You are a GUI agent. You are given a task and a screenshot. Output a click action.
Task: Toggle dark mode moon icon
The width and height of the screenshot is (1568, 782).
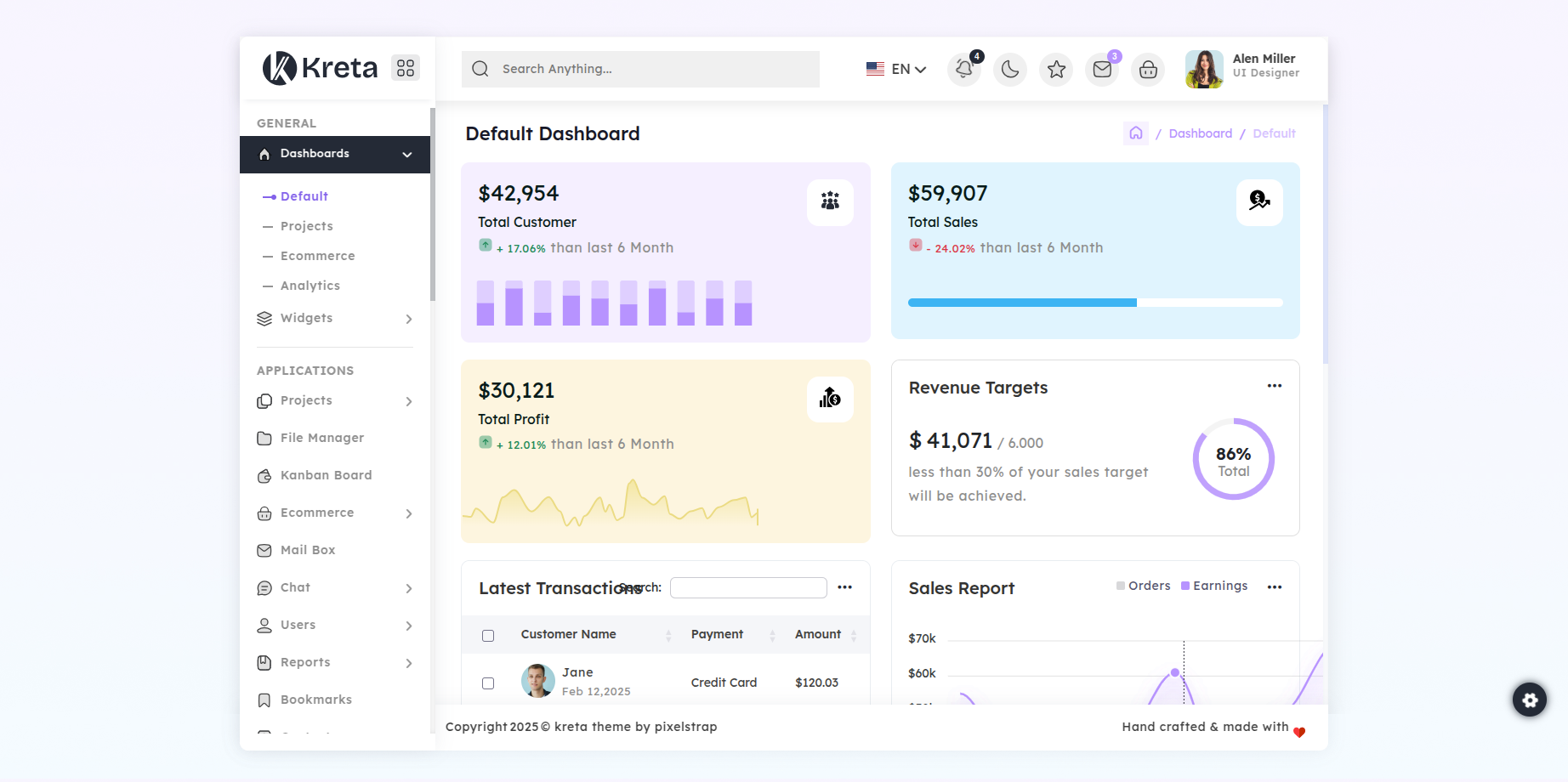click(1010, 70)
